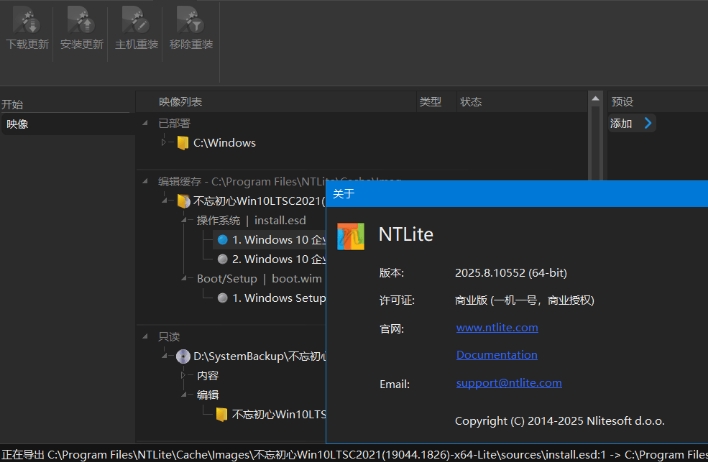Select 映像 in the left sidebar
This screenshot has height=462, width=708.
[68, 124]
